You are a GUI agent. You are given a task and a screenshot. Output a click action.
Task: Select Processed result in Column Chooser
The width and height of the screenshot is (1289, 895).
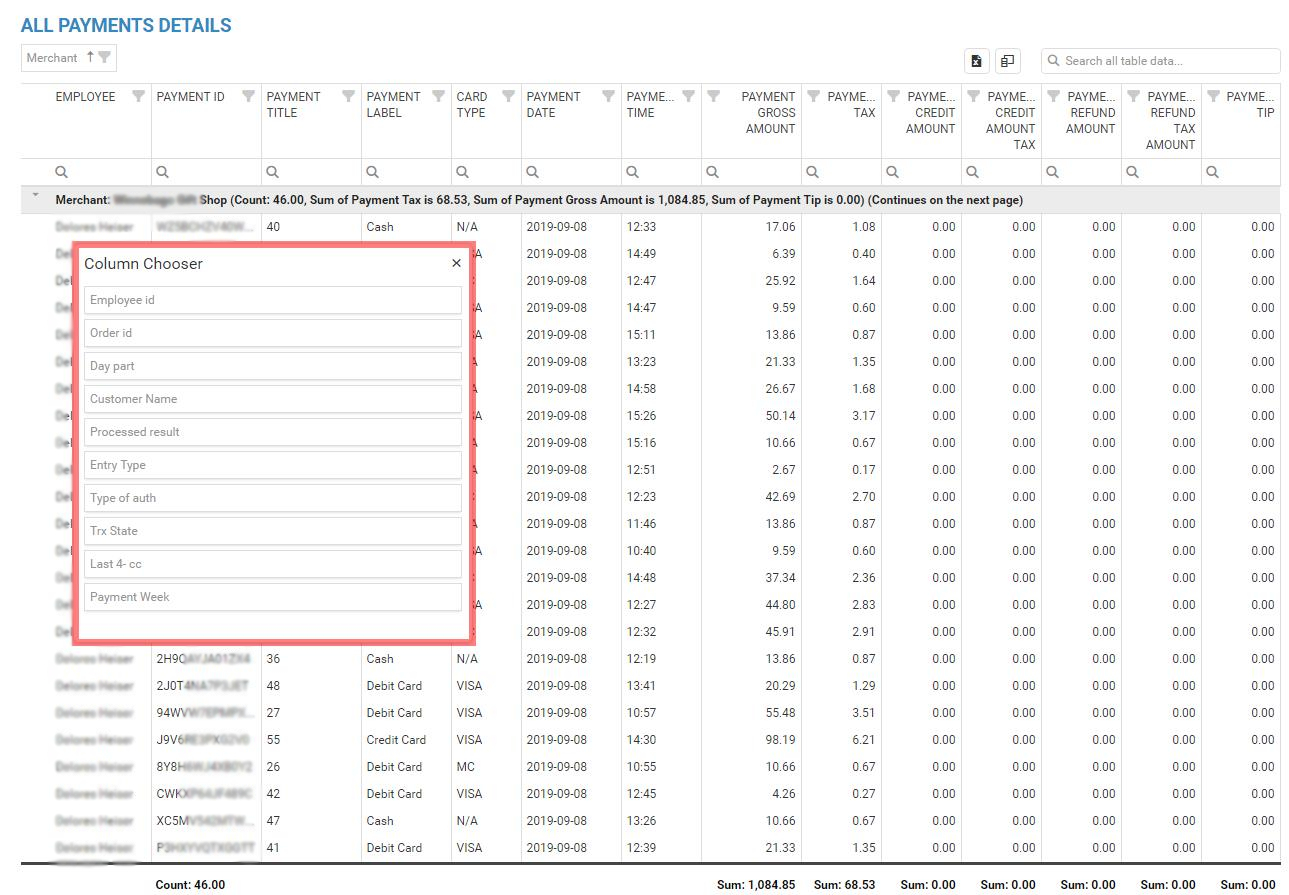273,432
